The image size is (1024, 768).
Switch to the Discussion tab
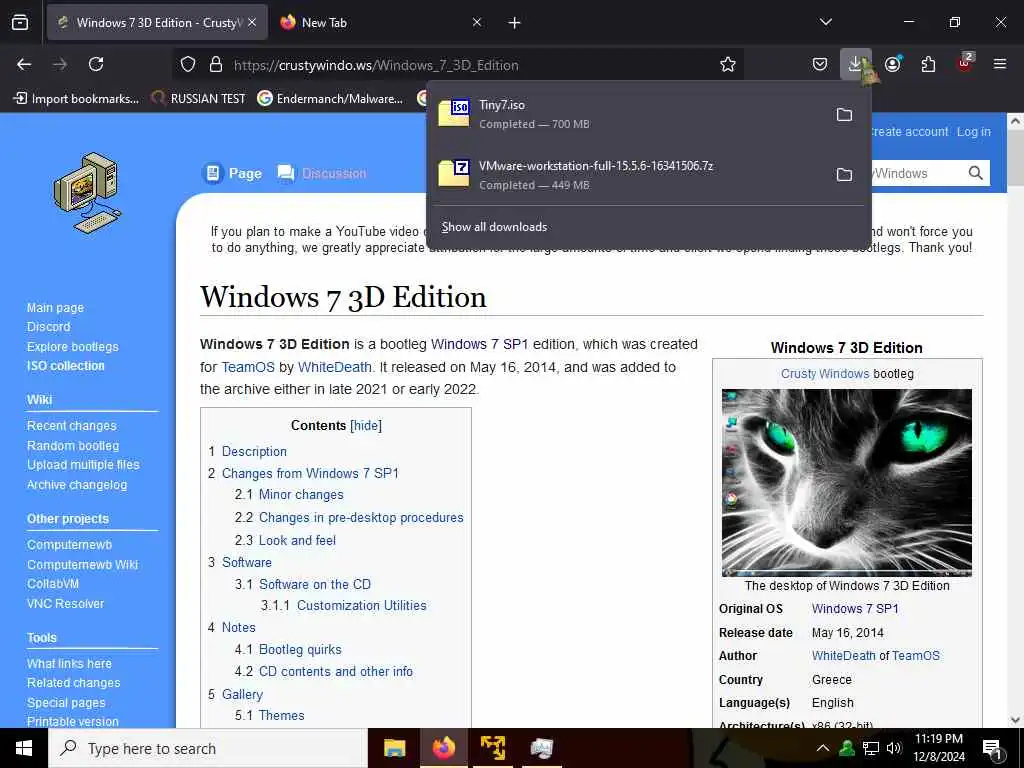point(322,173)
